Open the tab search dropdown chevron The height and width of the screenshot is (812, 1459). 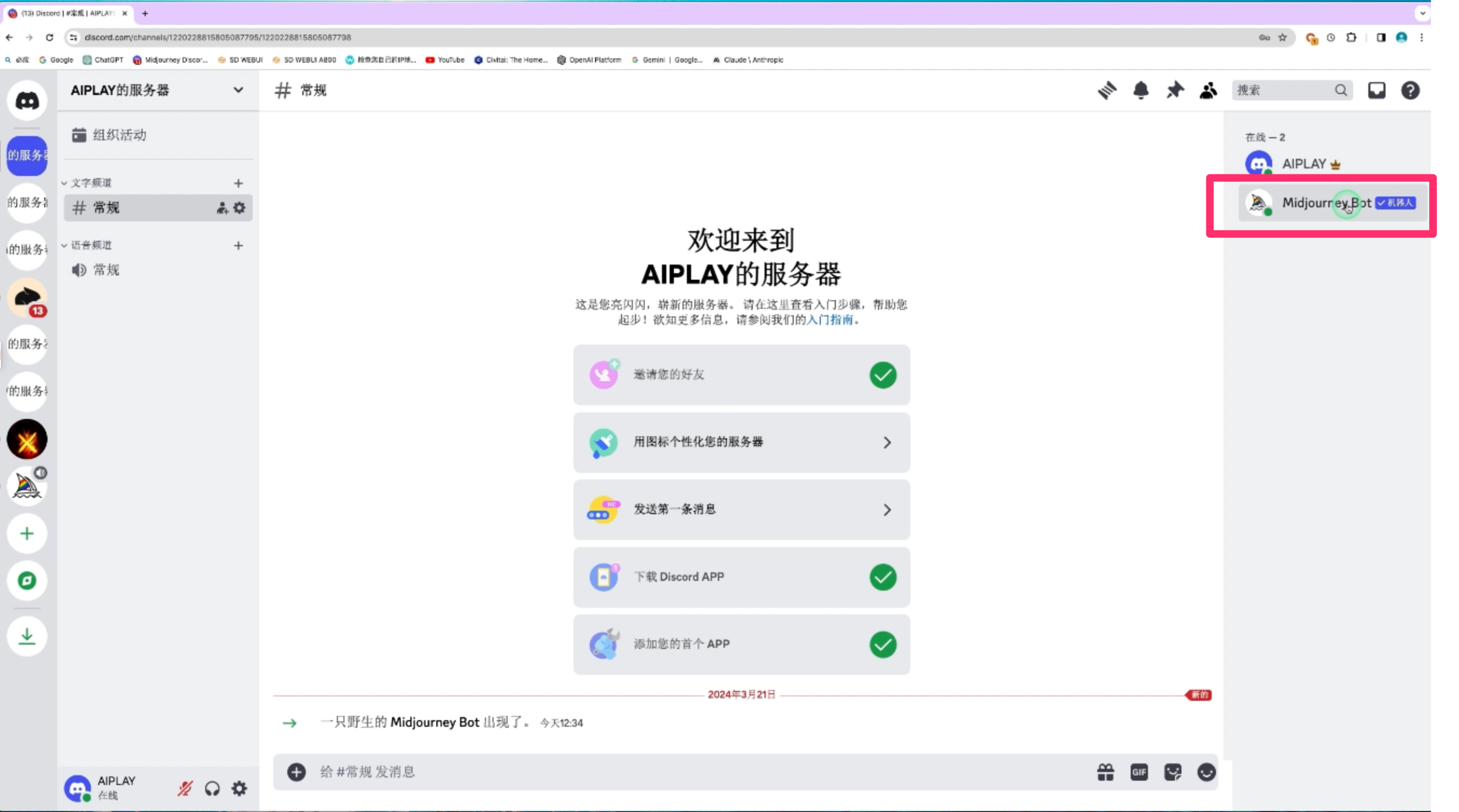(1422, 13)
